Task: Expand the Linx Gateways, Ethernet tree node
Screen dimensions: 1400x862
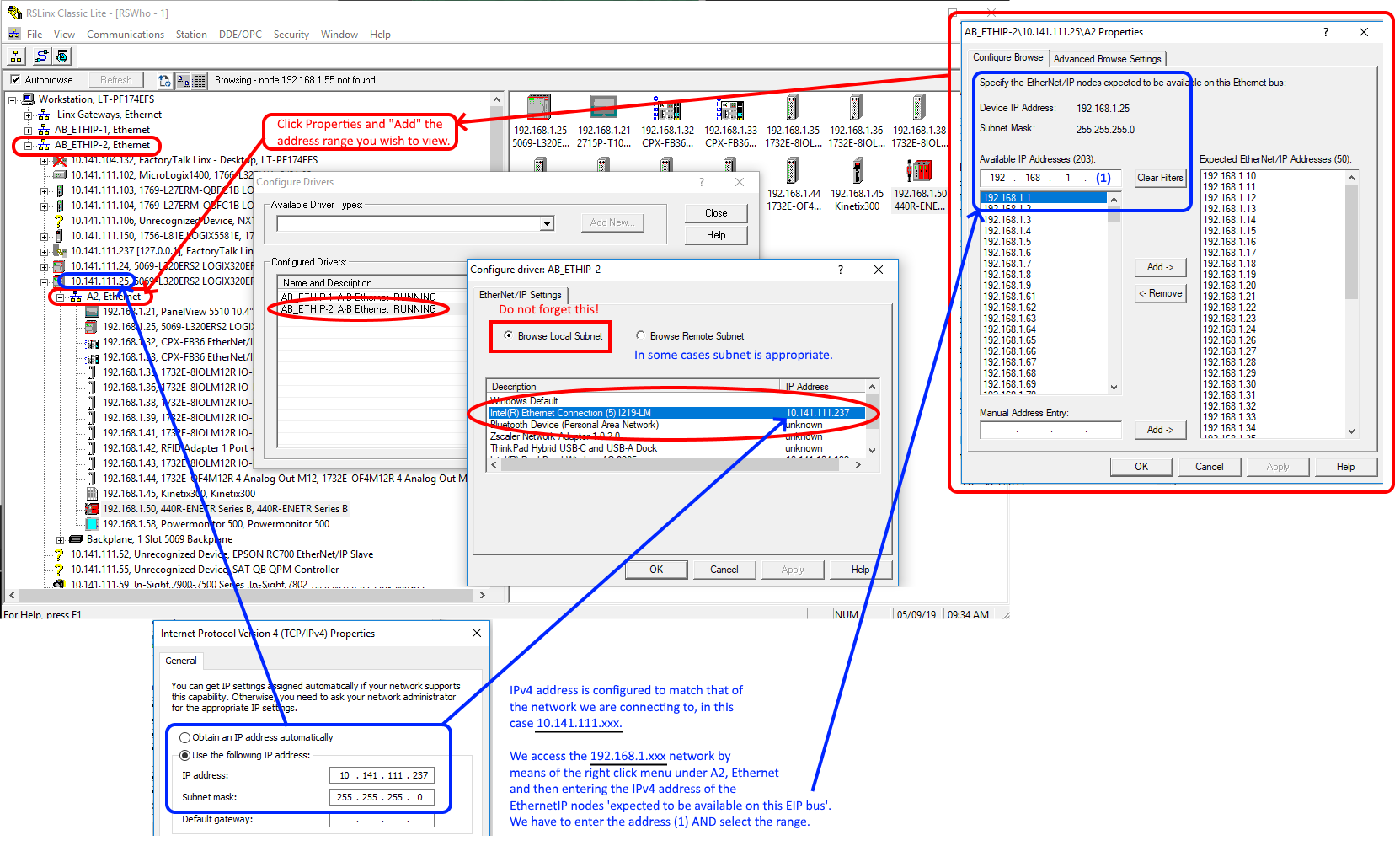Action: 28,115
